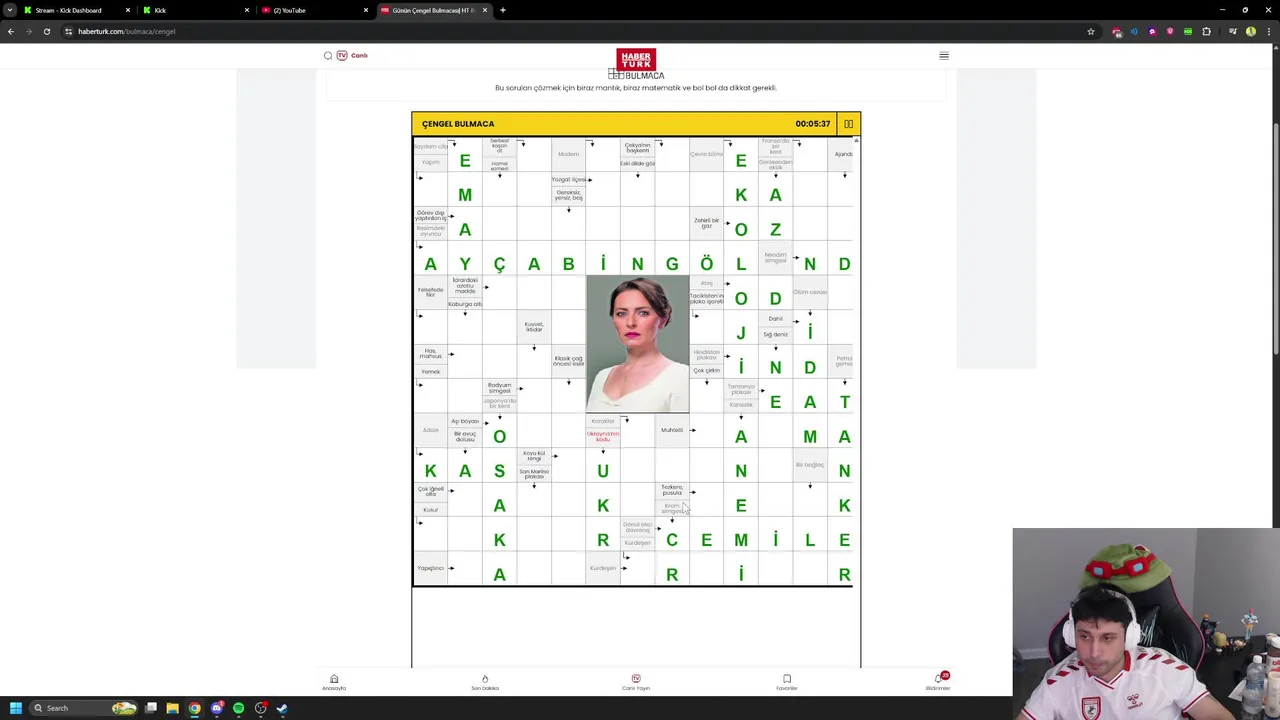The image size is (1280, 720).
Task: Open the Windows Start menu
Action: coord(15,708)
